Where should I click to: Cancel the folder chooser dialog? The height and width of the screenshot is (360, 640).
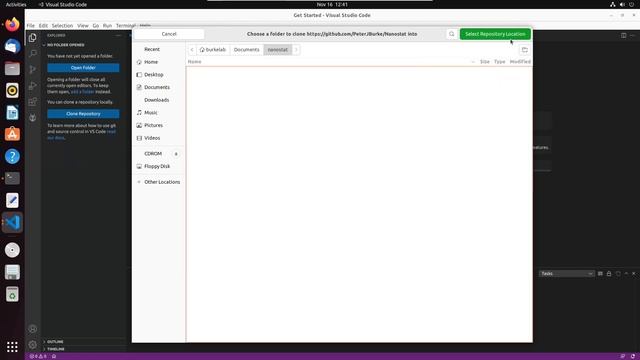point(169,34)
